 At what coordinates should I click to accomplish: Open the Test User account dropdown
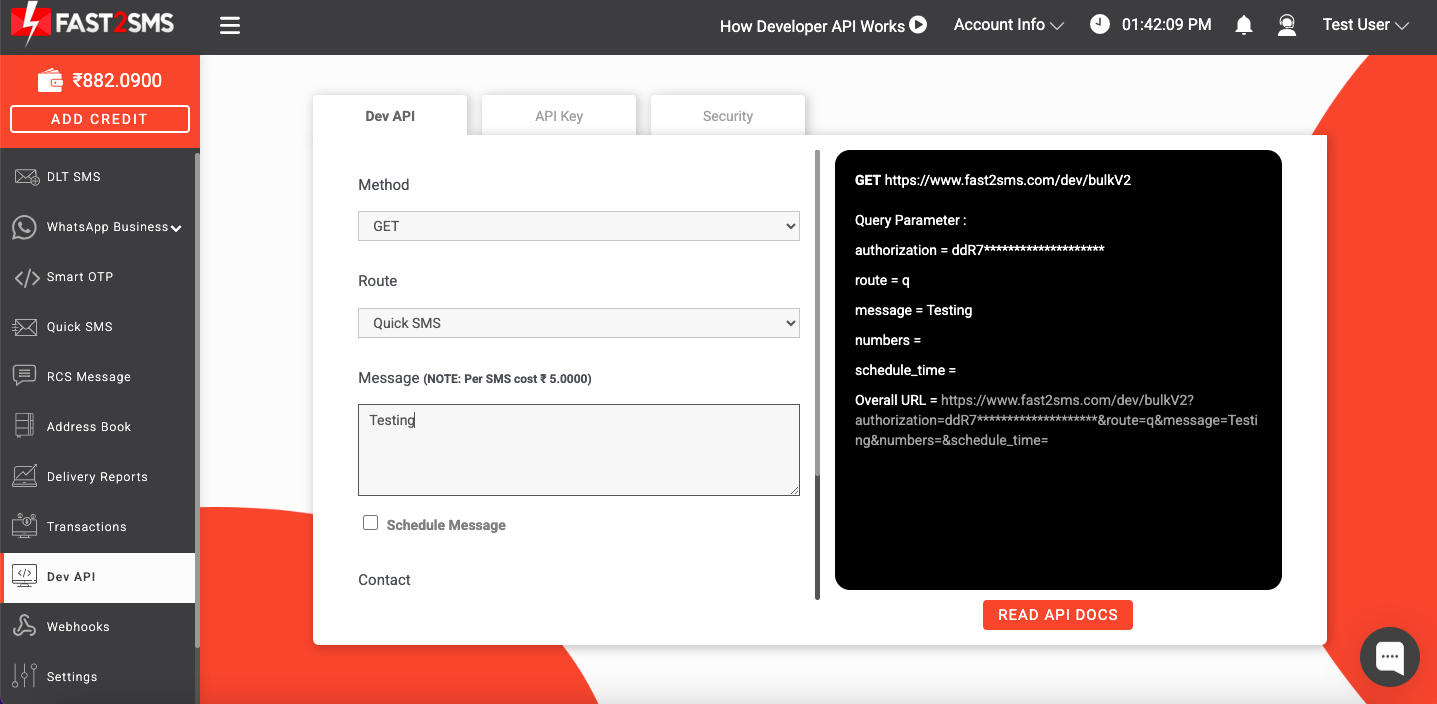coord(1365,25)
